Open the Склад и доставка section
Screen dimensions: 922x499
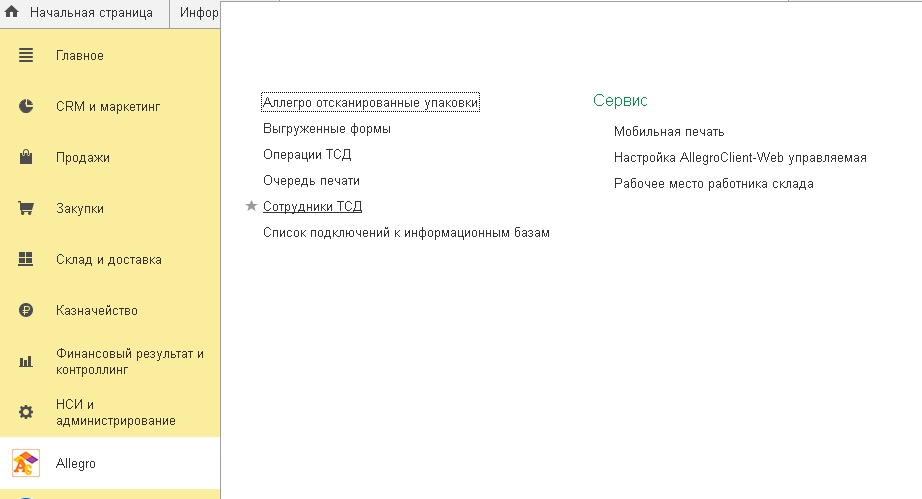[x=108, y=259]
